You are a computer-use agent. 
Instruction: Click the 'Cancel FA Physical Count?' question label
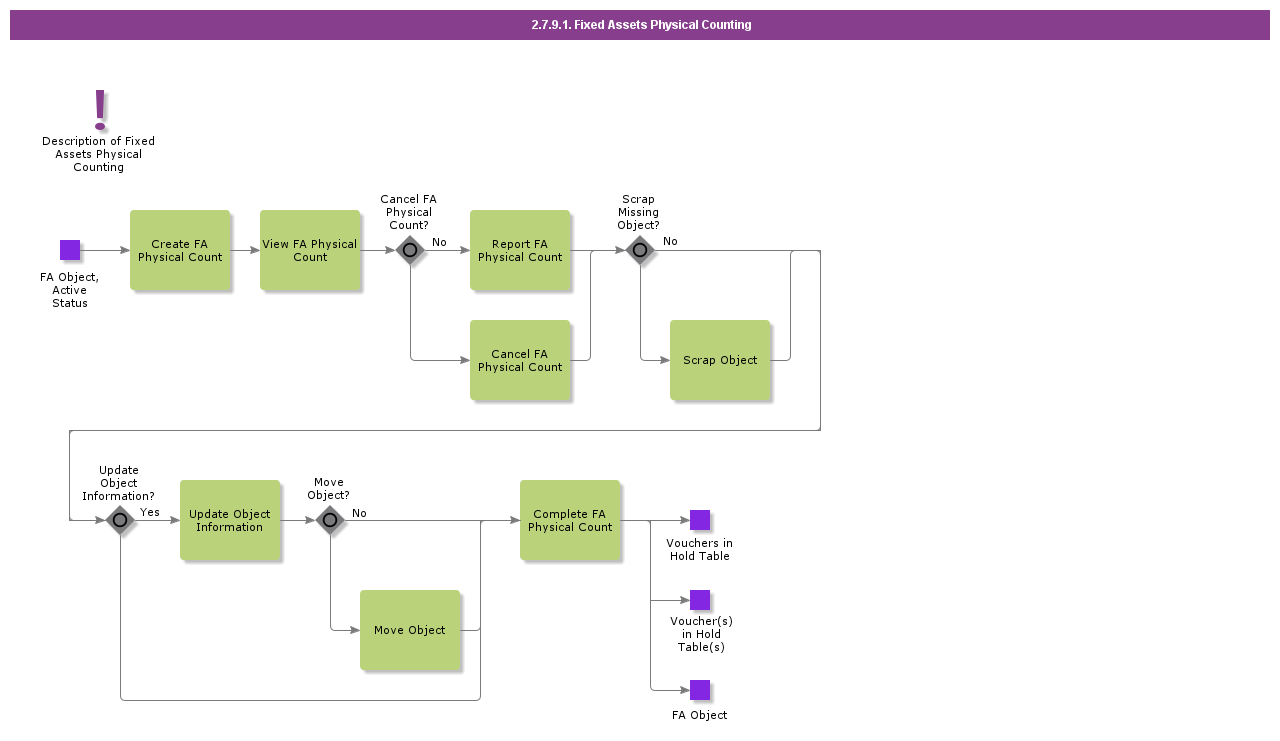tap(409, 212)
